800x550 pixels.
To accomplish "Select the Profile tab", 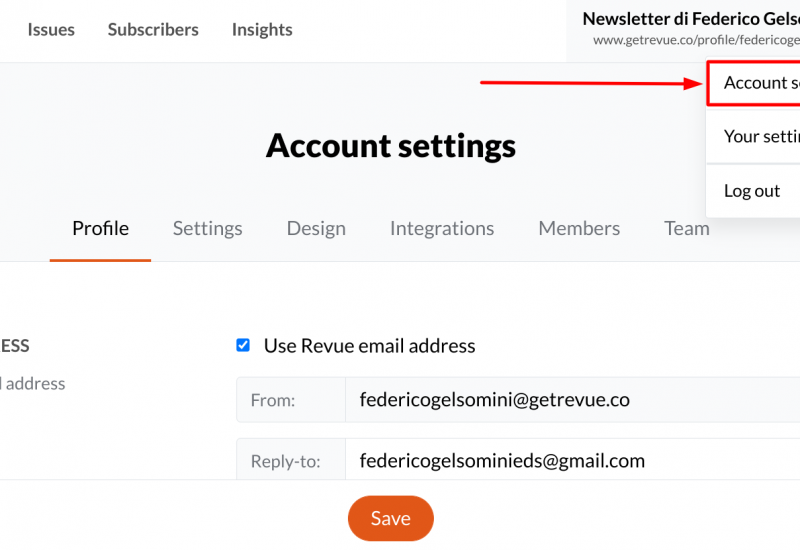I will 101,229.
